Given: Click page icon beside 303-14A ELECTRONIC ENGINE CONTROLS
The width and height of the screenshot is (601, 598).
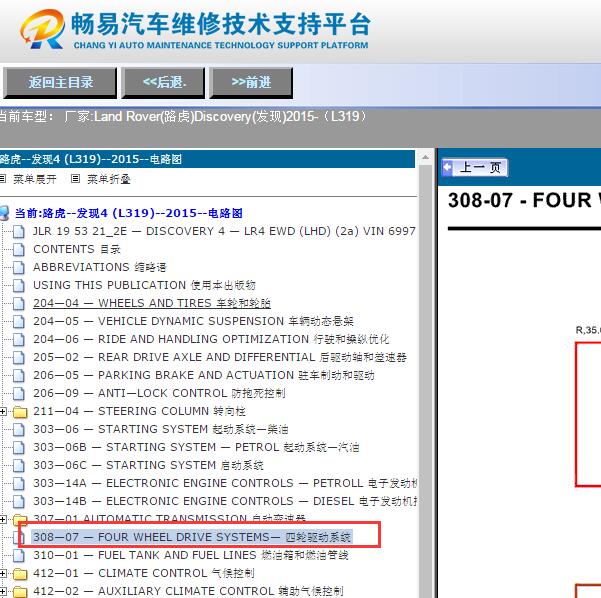Looking at the screenshot, I should click(x=19, y=484).
